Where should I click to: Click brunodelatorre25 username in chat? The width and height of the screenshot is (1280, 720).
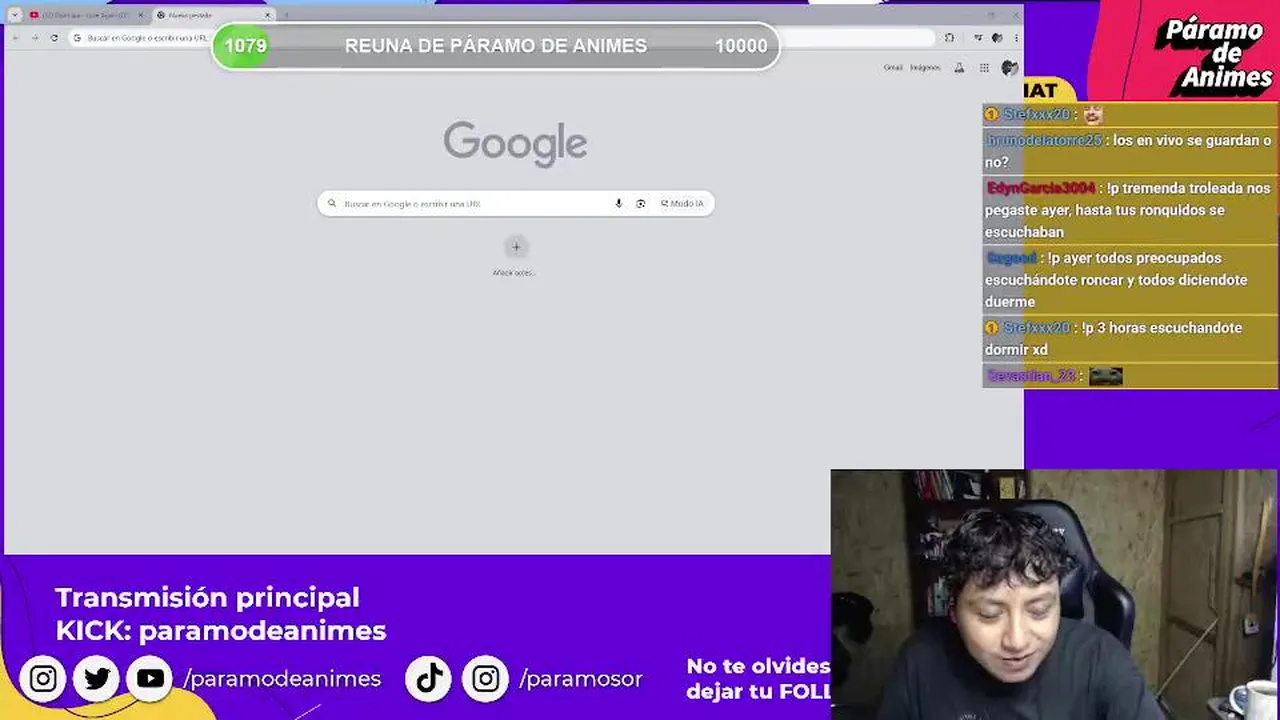pos(1044,140)
